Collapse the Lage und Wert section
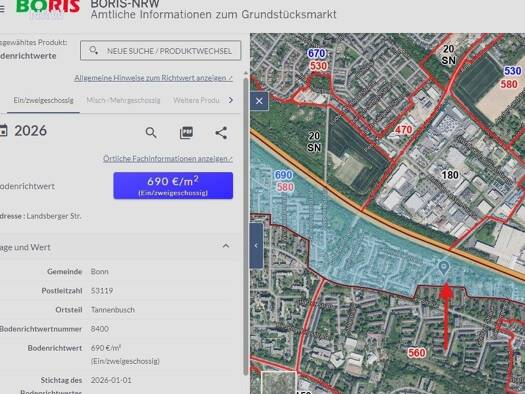Viewport: 525px width, 394px height. coord(226,246)
